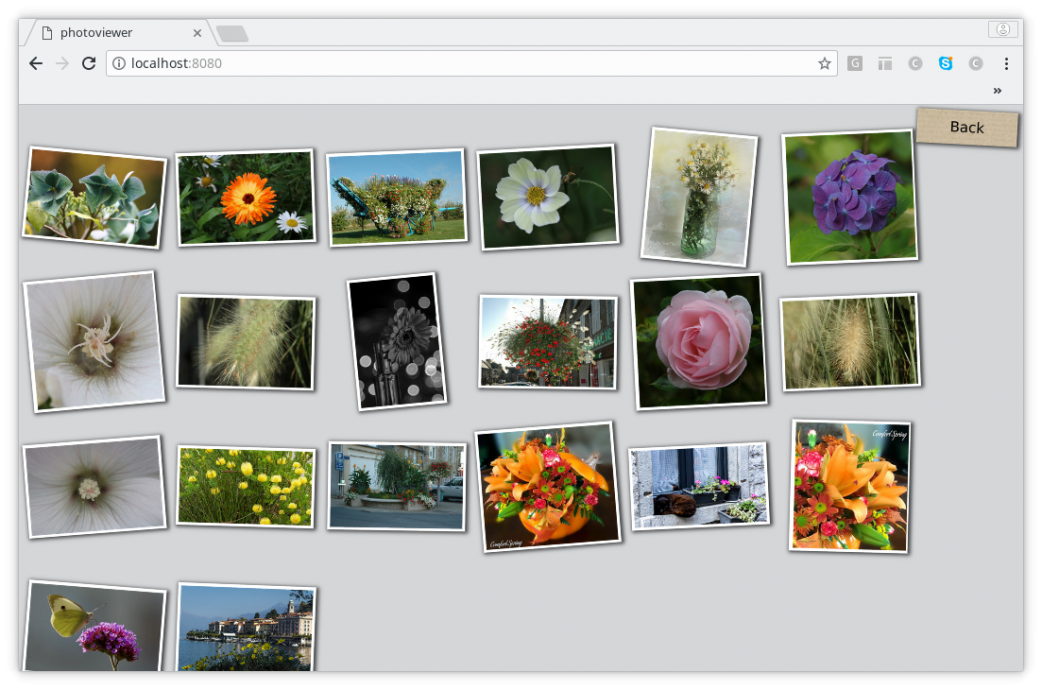The image size is (1042, 690).
Task: View the black and white flower photo
Action: 396,342
